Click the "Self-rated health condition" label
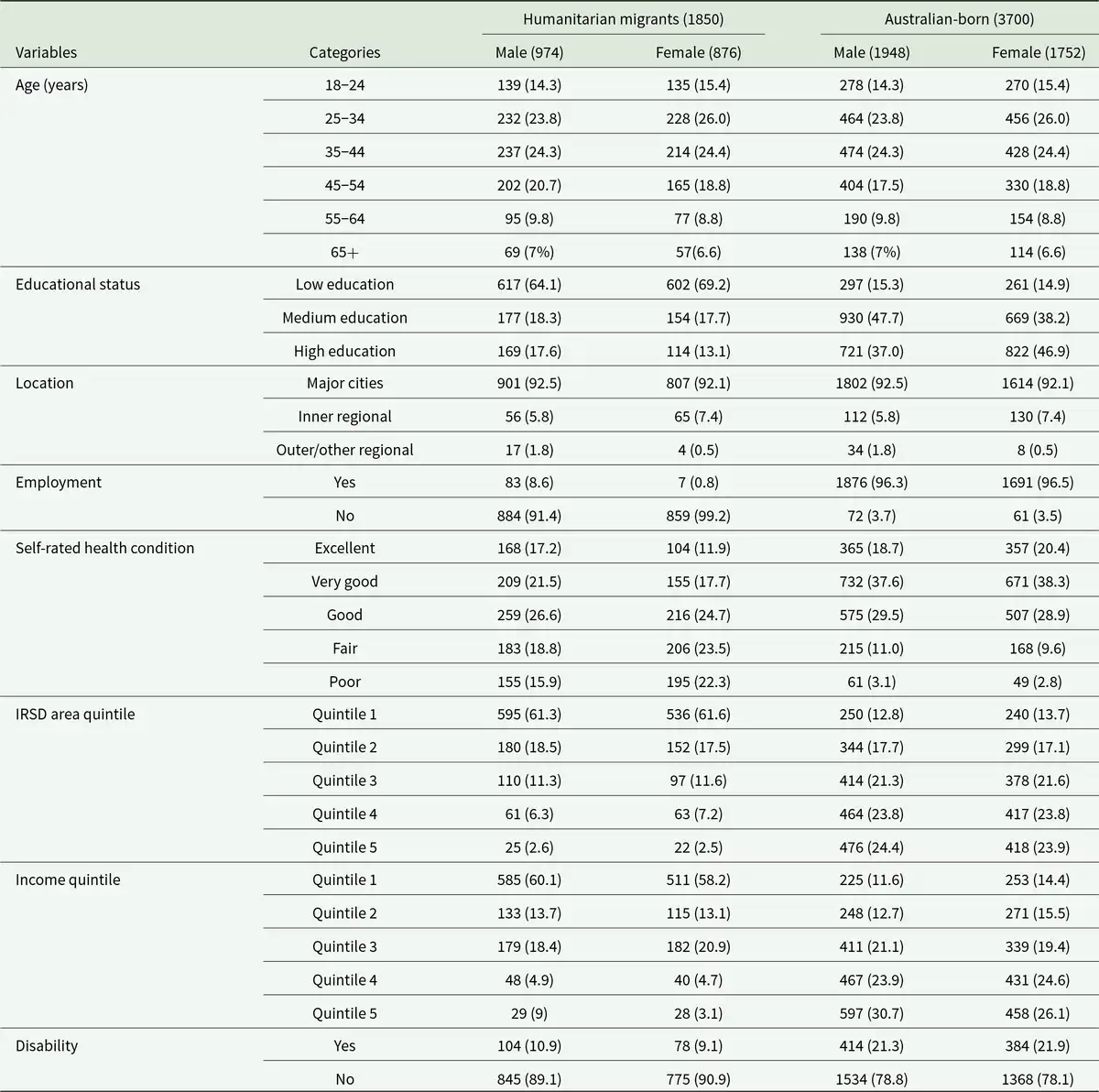The width and height of the screenshot is (1099, 1092). 105,549
